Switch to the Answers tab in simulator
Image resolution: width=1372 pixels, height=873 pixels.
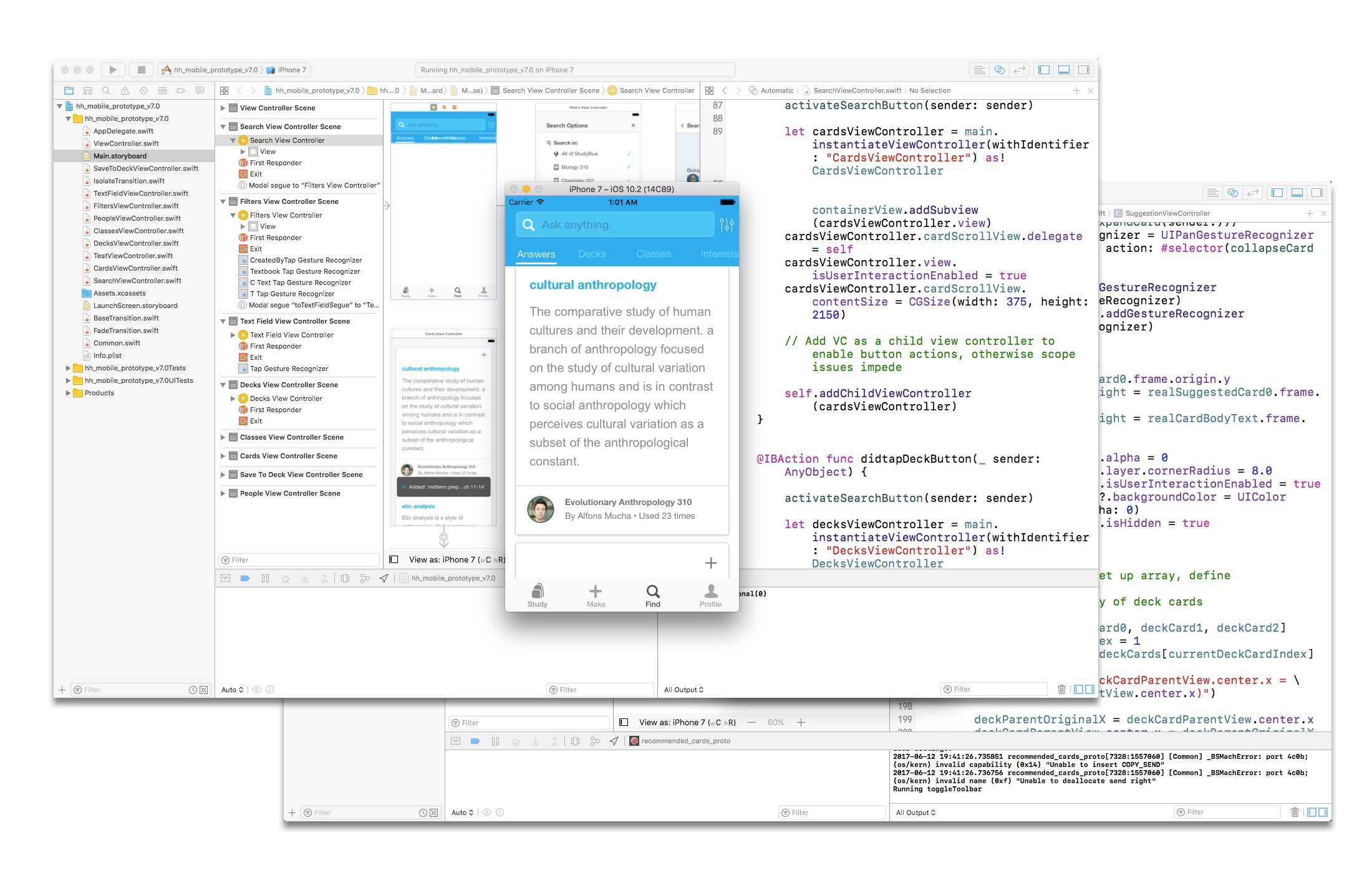click(536, 254)
